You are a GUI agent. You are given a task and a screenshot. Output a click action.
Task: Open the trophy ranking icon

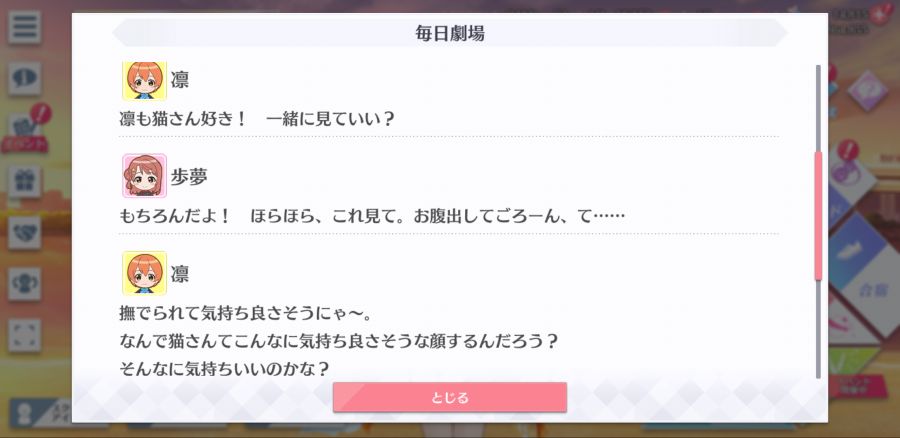pyautogui.click(x=25, y=284)
